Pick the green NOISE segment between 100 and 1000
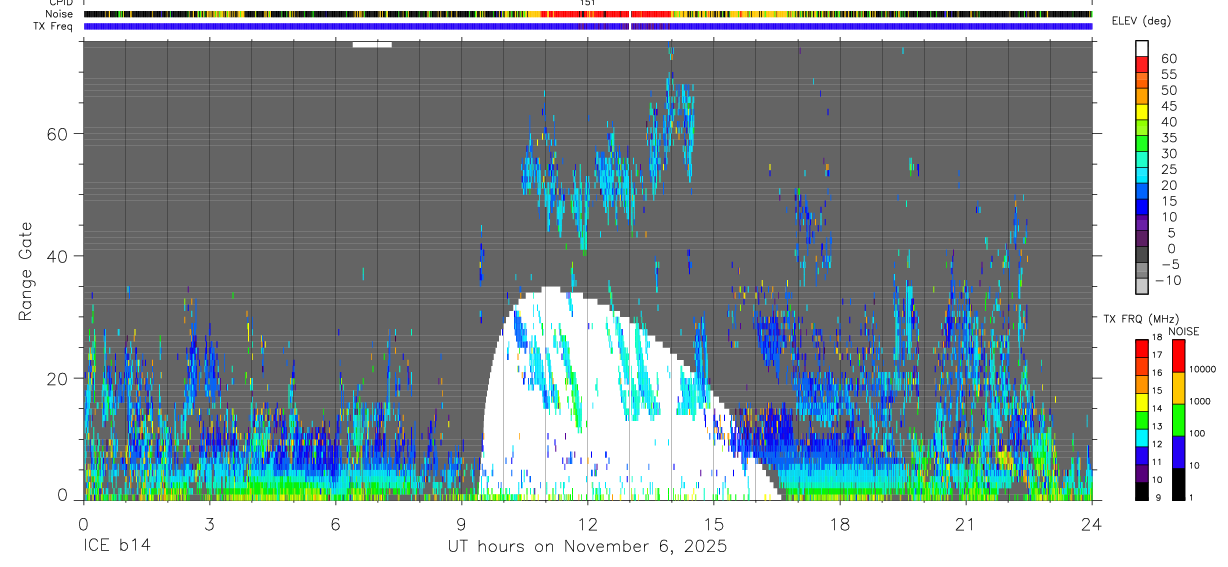The height and width of the screenshot is (567, 1228). pyautogui.click(x=1179, y=420)
